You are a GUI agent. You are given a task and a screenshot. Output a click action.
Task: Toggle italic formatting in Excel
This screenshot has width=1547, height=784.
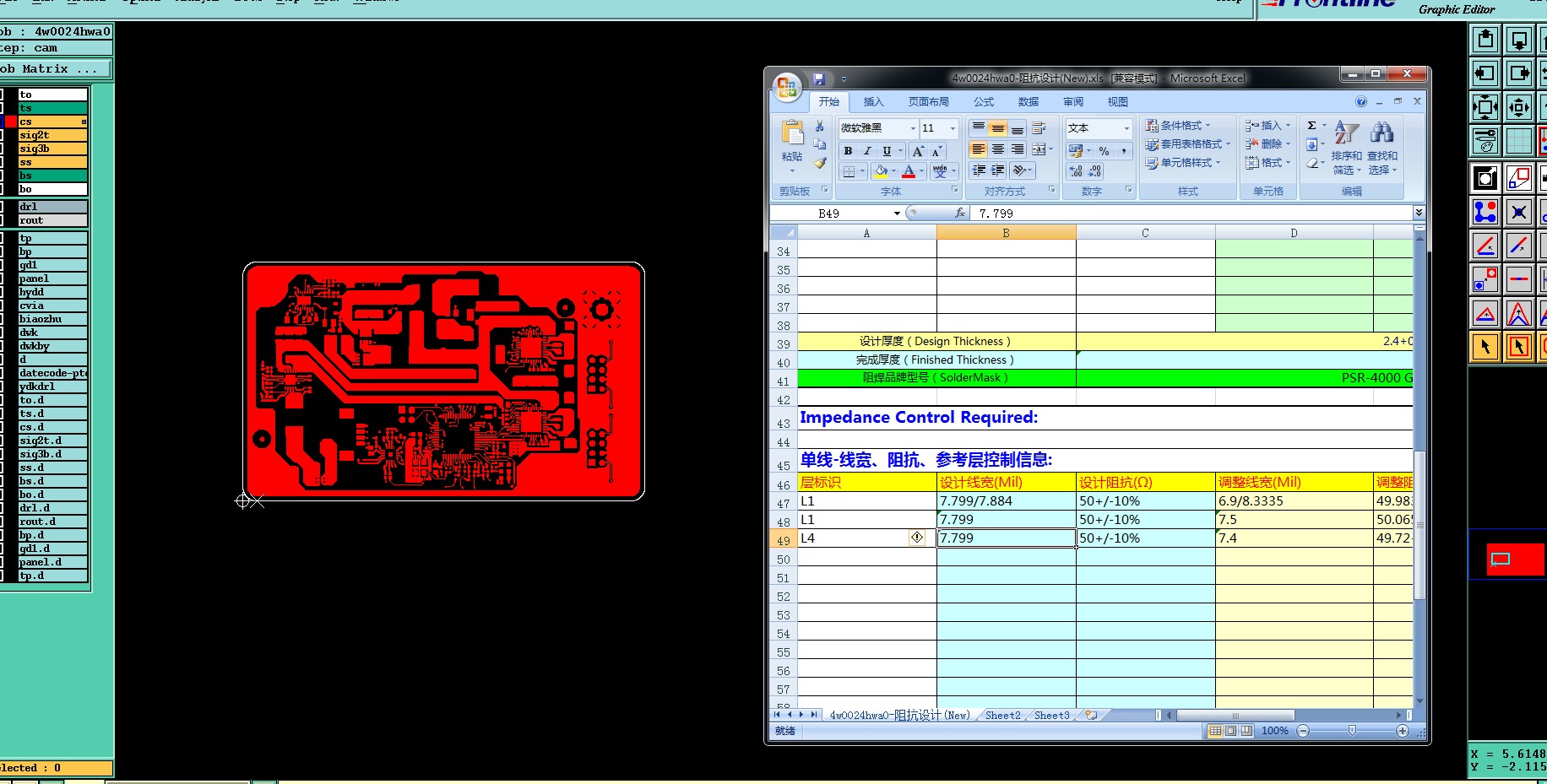[x=867, y=151]
